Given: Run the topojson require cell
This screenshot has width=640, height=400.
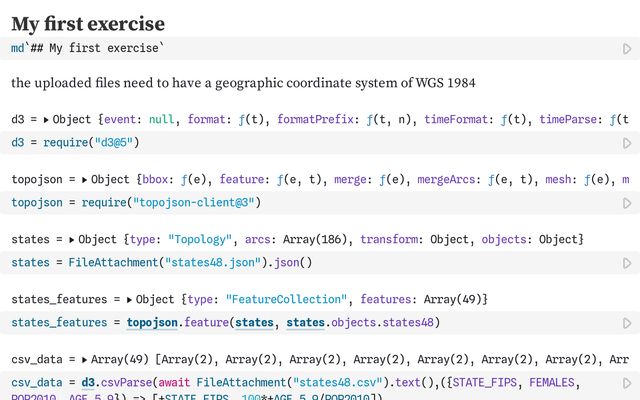Looking at the screenshot, I should [627, 203].
